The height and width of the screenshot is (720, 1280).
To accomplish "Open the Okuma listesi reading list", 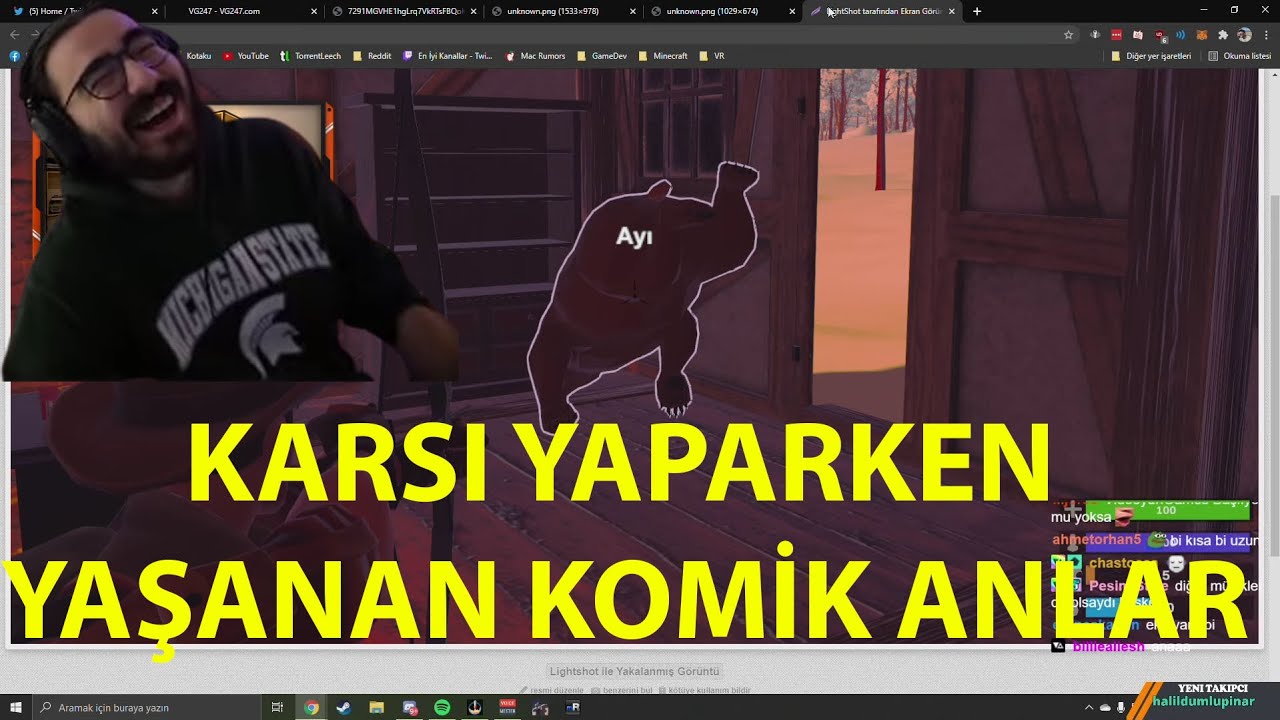I will [1240, 56].
